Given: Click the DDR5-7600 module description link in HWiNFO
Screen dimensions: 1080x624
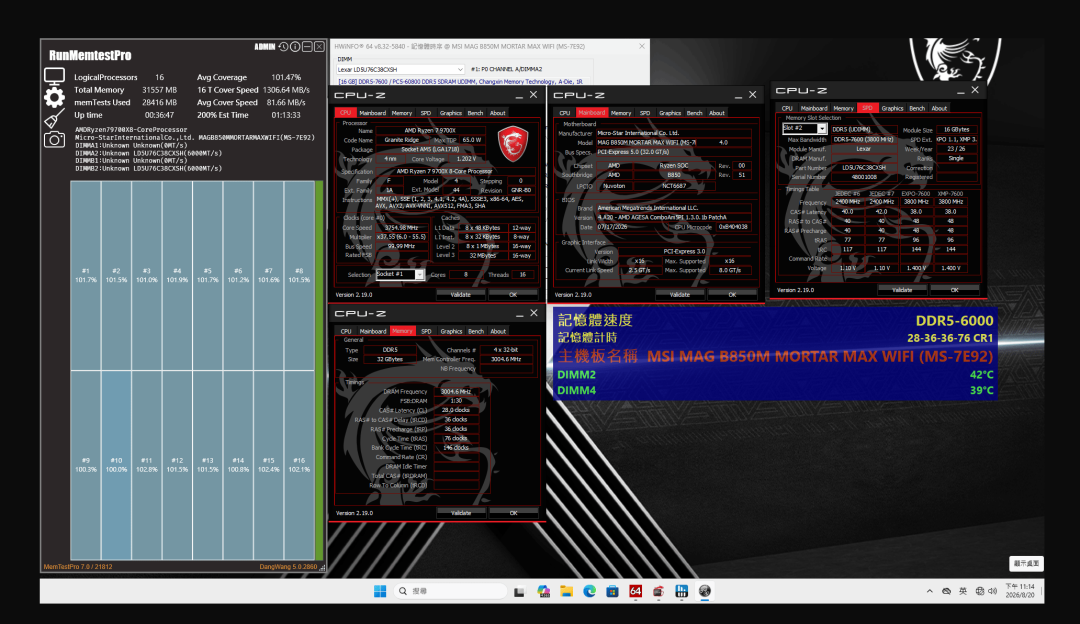Looking at the screenshot, I should pos(460,81).
